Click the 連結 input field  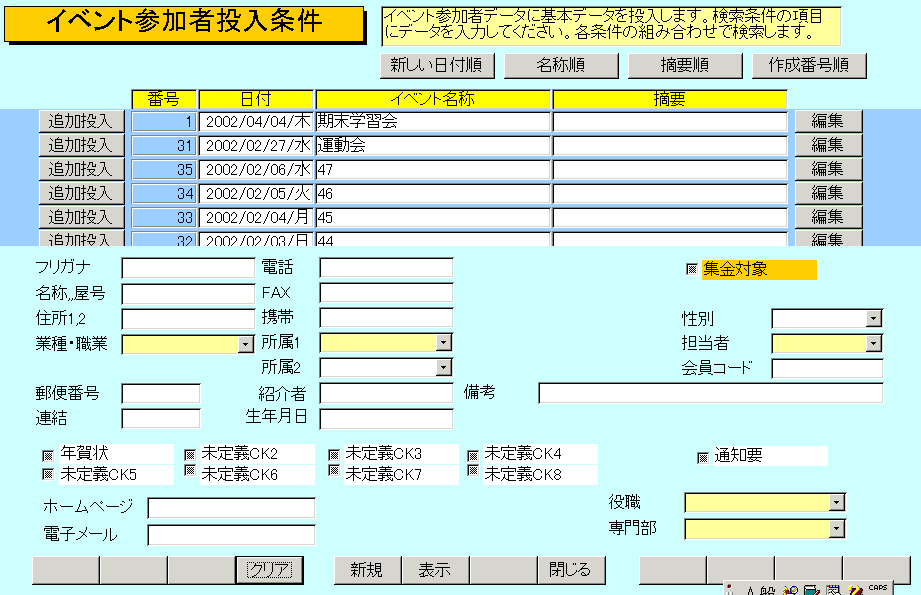161,419
